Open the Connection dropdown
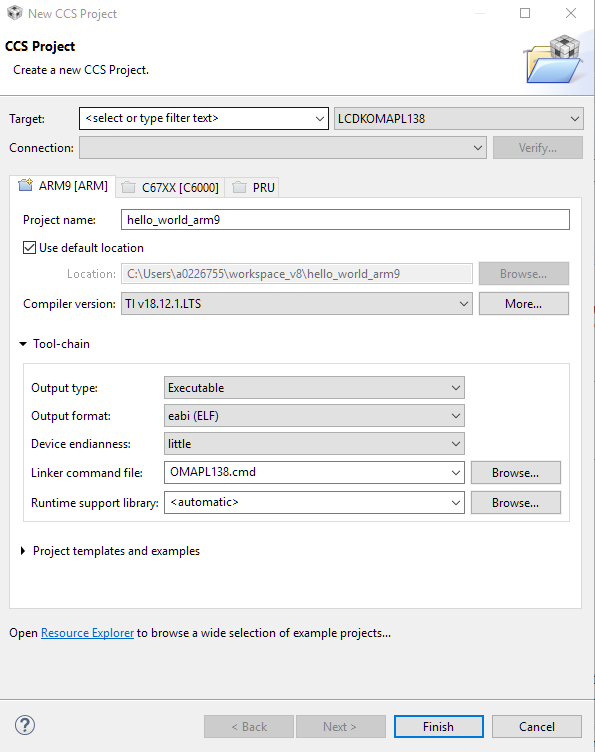The image size is (595, 752). tap(283, 148)
